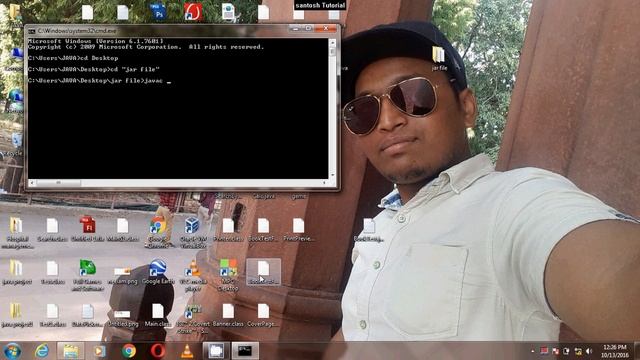Click the javac prompt line in cmd
The width and height of the screenshot is (640, 360).
click(99, 81)
